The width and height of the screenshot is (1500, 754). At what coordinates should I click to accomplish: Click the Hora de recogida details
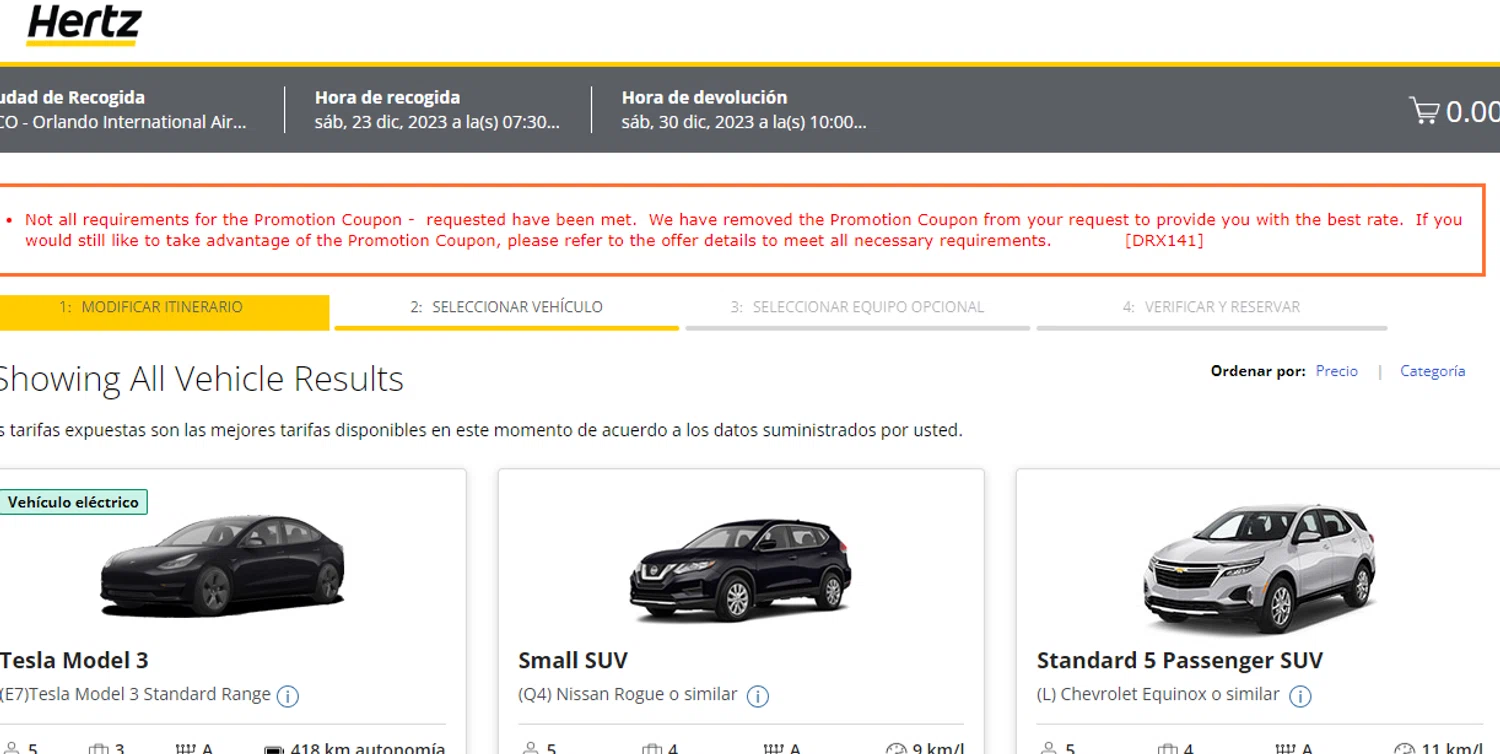tap(437, 110)
